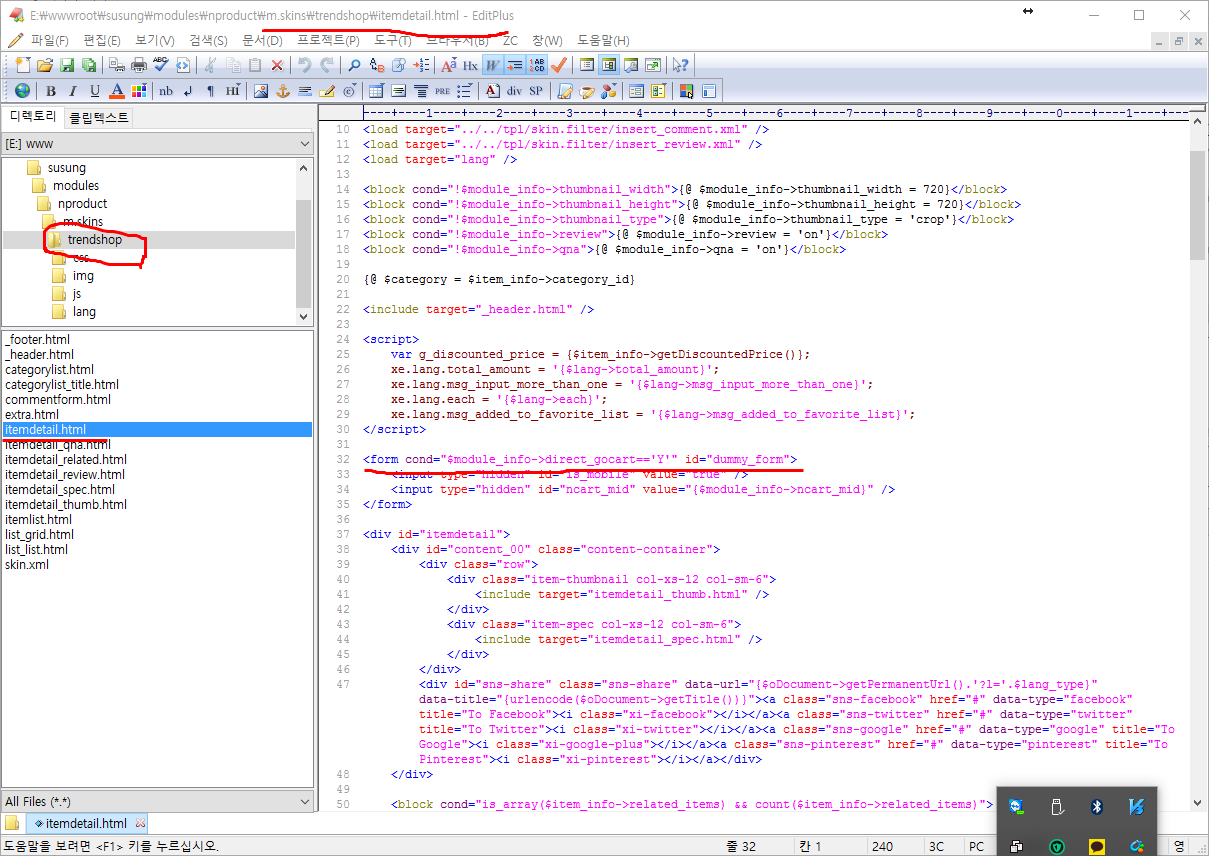Image resolution: width=1209 pixels, height=856 pixels.
Task: Open the [E:] www drive dropdown
Action: 157,144
